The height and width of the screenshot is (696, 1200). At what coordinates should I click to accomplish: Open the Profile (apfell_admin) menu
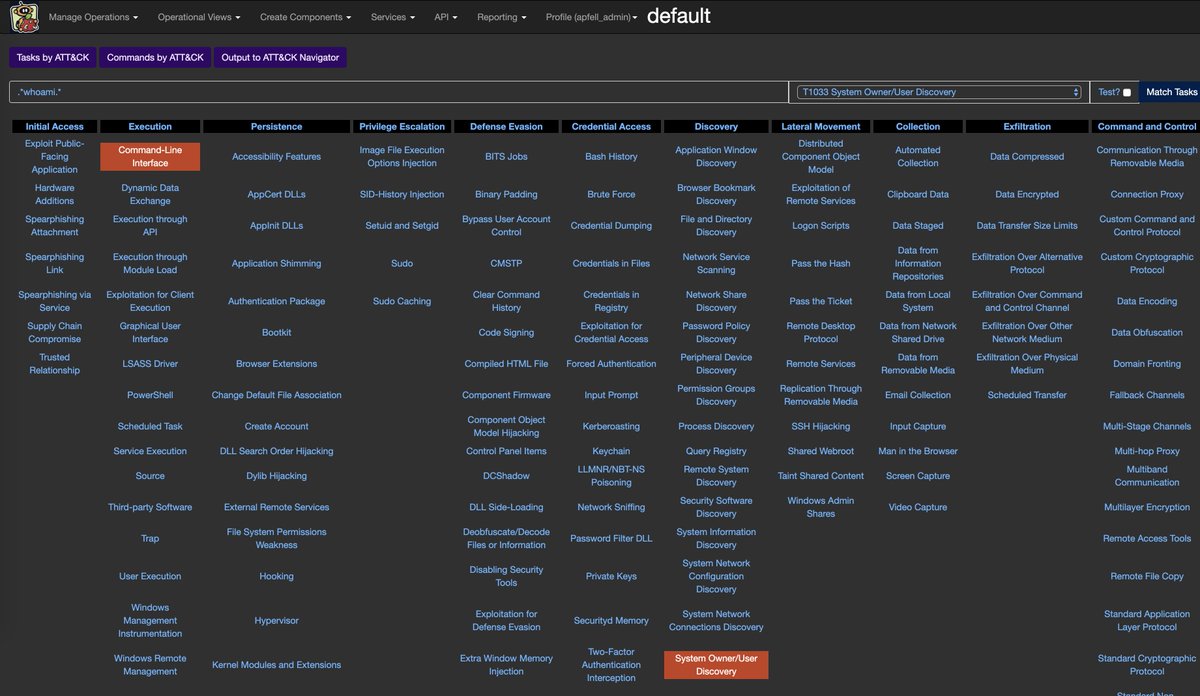(591, 17)
